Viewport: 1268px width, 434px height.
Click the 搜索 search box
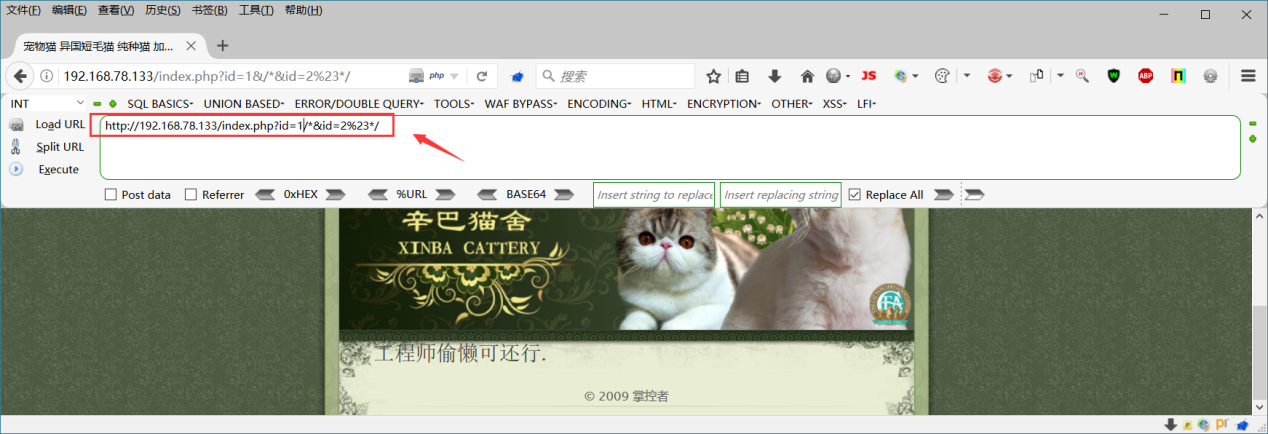615,76
